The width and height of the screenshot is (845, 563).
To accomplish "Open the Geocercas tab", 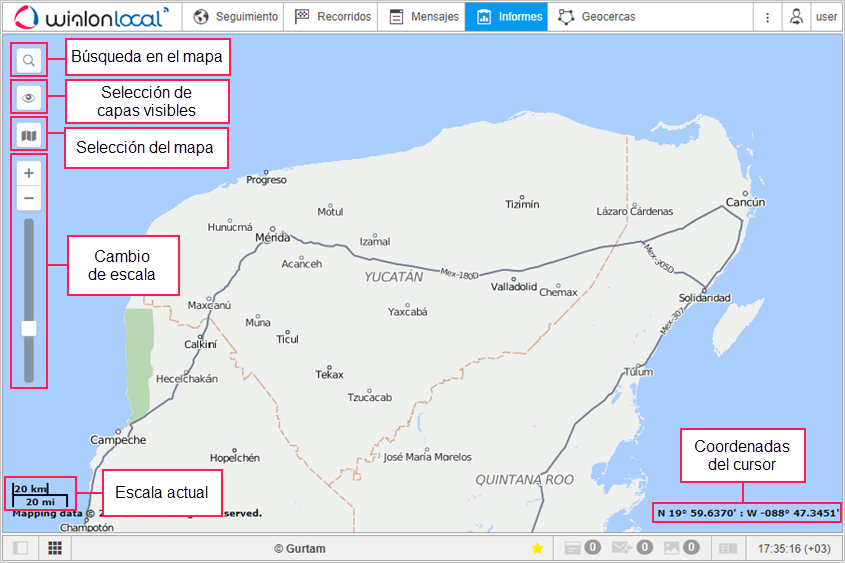I will pyautogui.click(x=597, y=17).
